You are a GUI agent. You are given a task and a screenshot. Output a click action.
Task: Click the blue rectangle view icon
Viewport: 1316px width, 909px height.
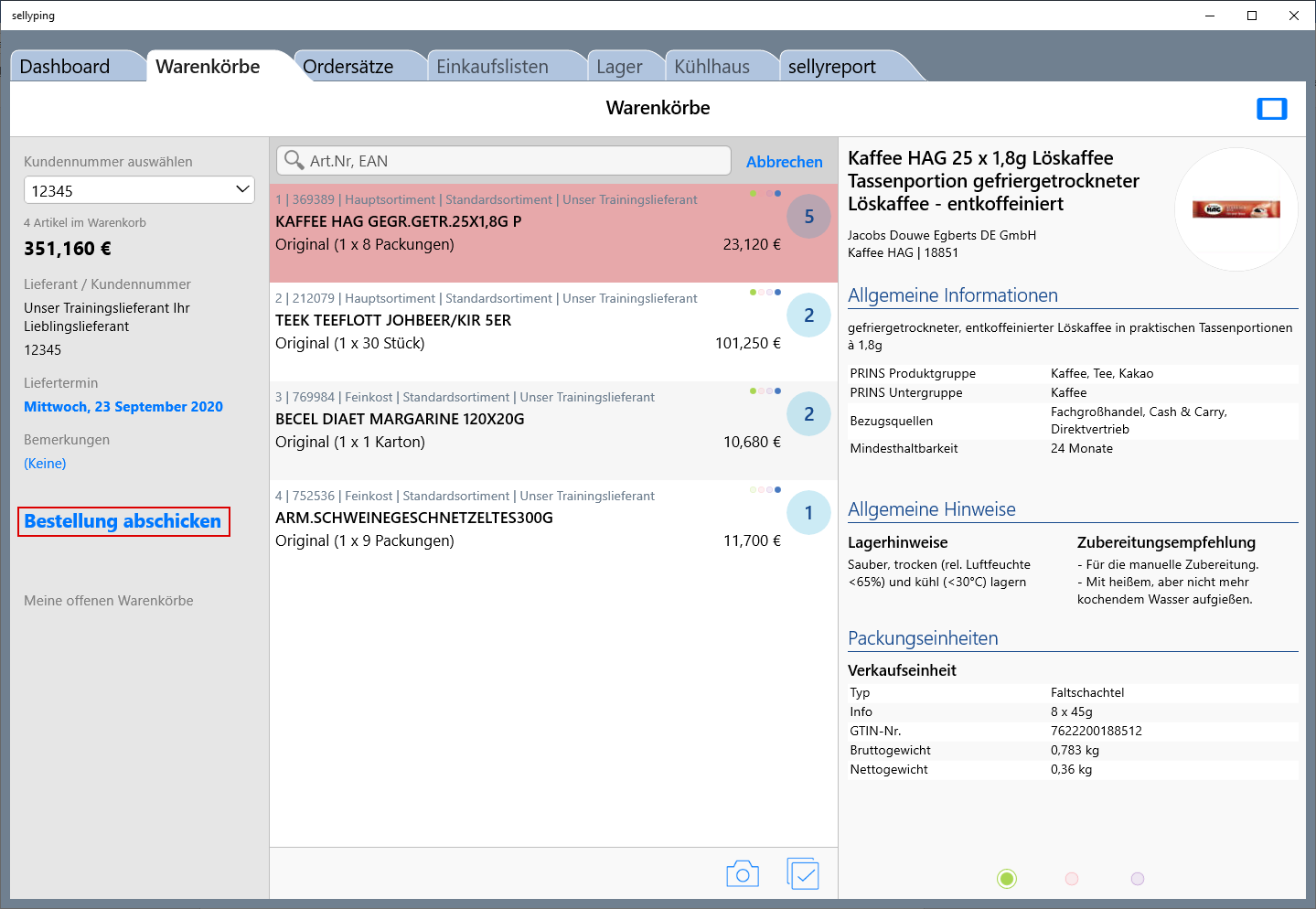point(1271,109)
